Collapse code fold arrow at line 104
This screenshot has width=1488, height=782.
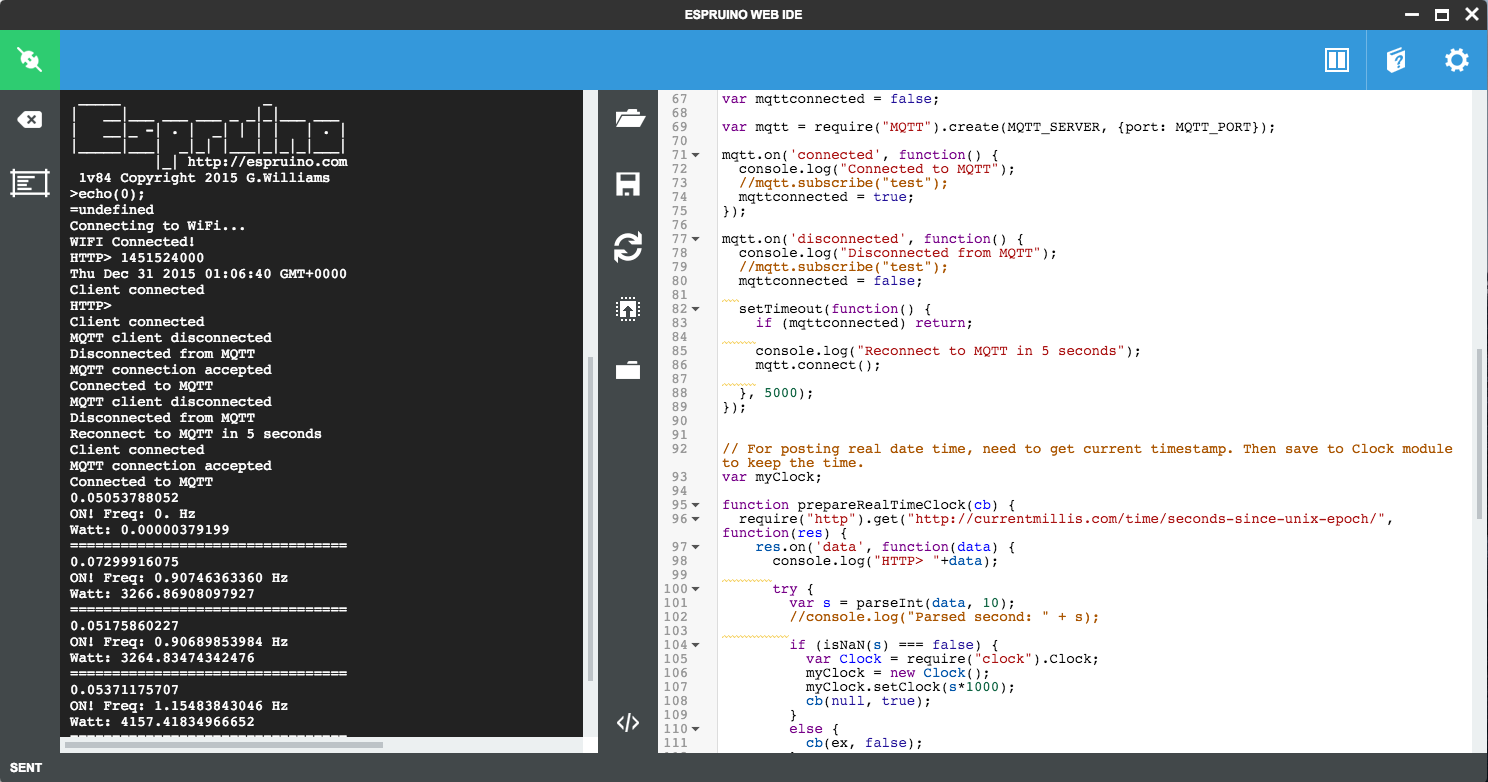[697, 645]
